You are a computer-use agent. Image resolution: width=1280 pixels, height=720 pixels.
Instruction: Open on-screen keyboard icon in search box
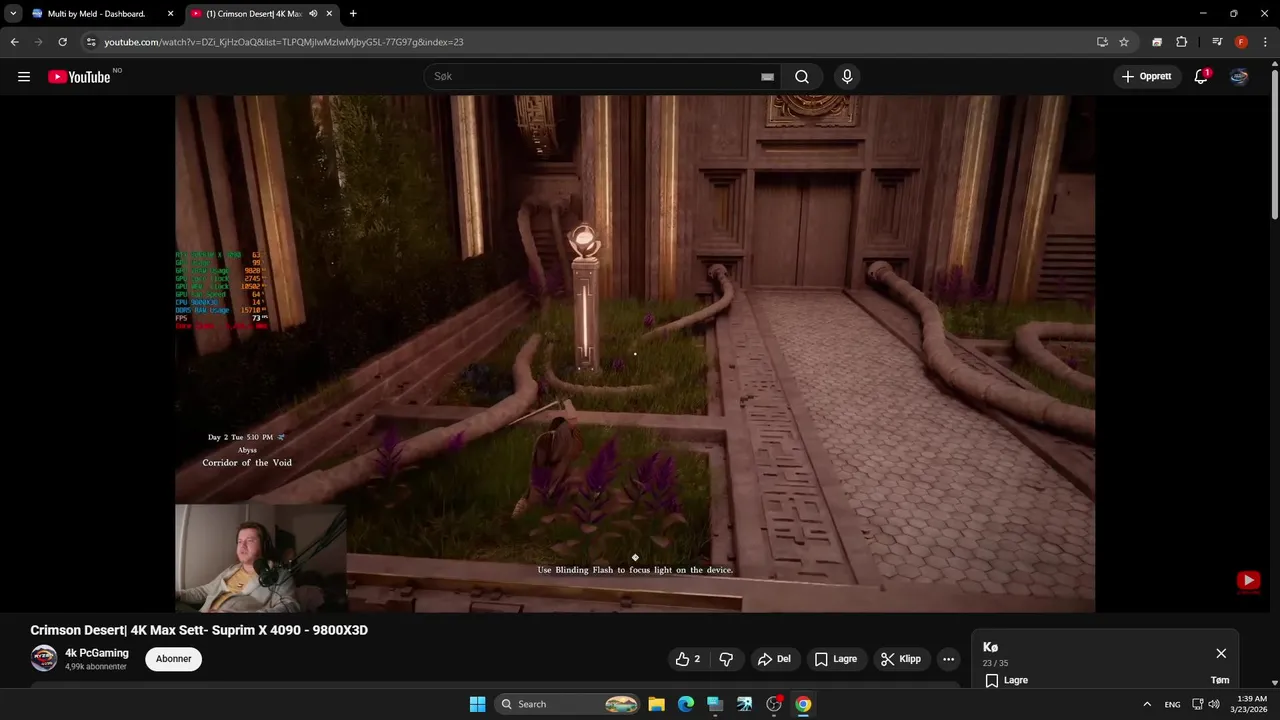(x=767, y=77)
